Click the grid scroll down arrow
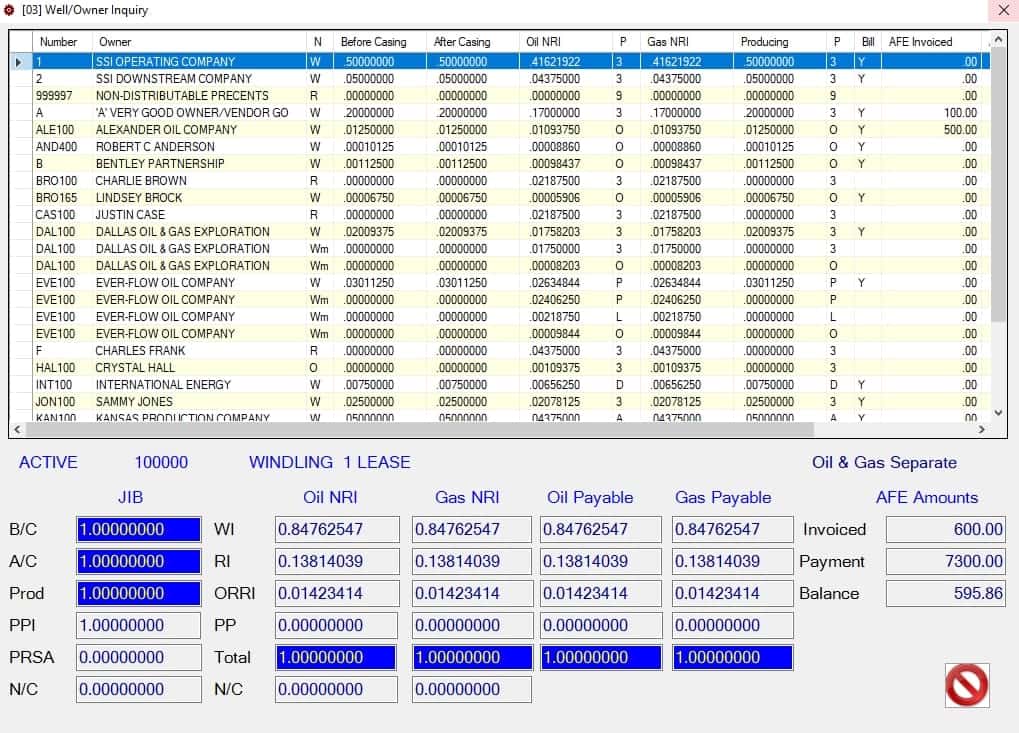The image size is (1019, 733). pyautogui.click(x=998, y=413)
